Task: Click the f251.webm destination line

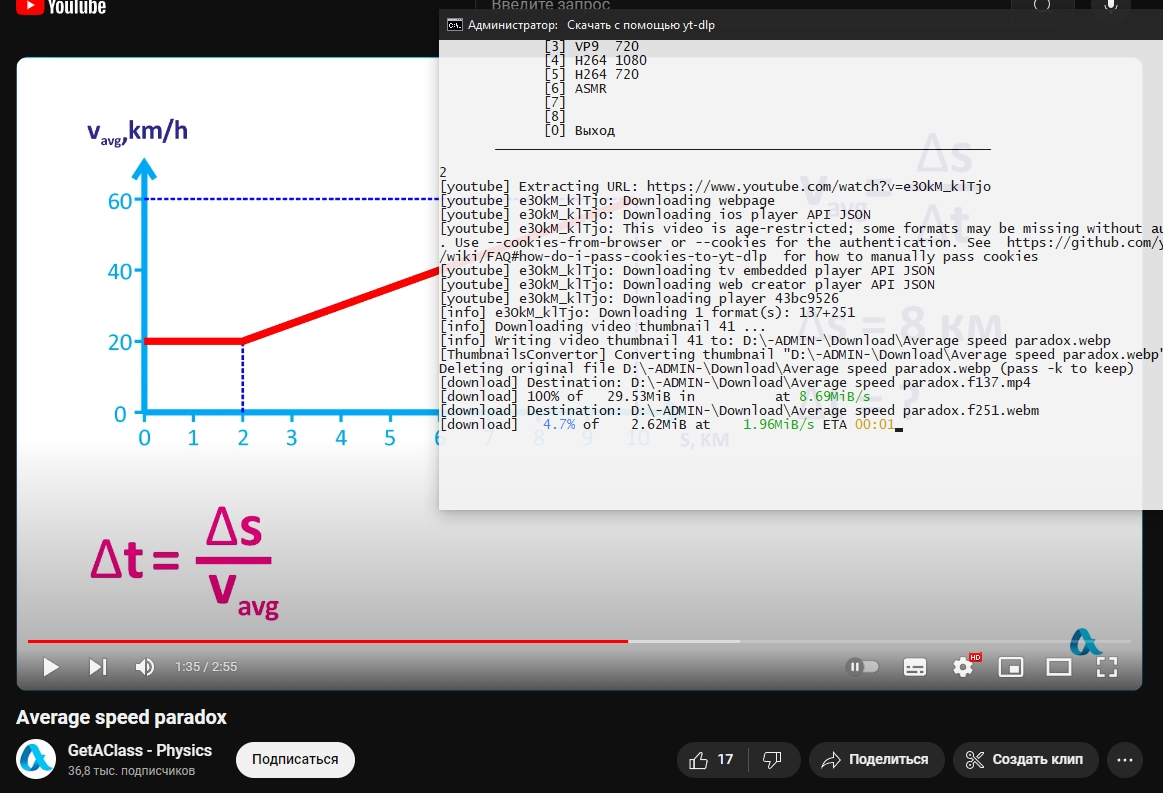Action: pyautogui.click(x=739, y=411)
